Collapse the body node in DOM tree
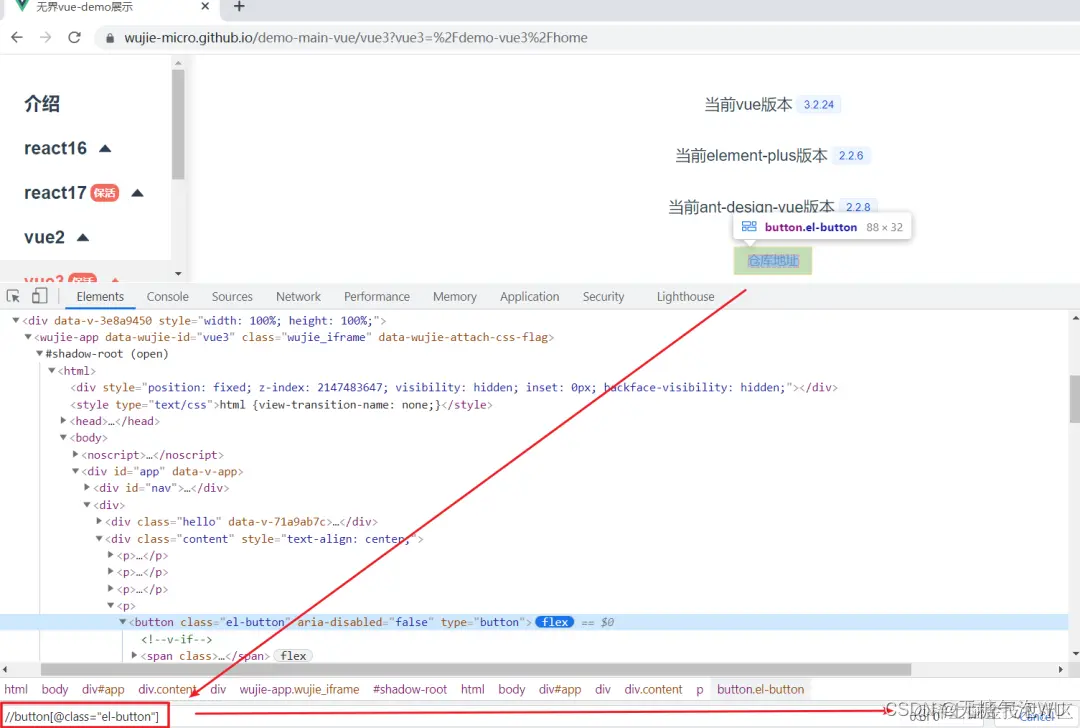This screenshot has height=728, width=1080. tap(63, 437)
